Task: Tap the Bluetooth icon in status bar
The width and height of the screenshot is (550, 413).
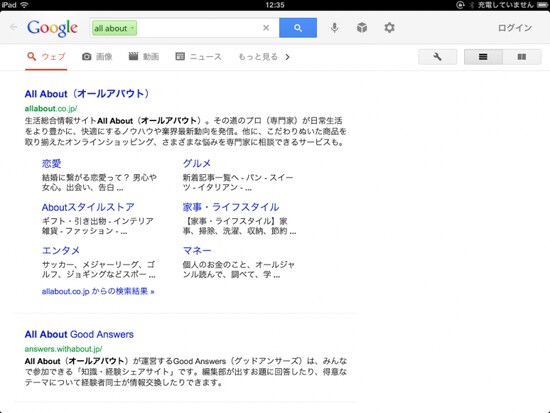Action: 472,5
